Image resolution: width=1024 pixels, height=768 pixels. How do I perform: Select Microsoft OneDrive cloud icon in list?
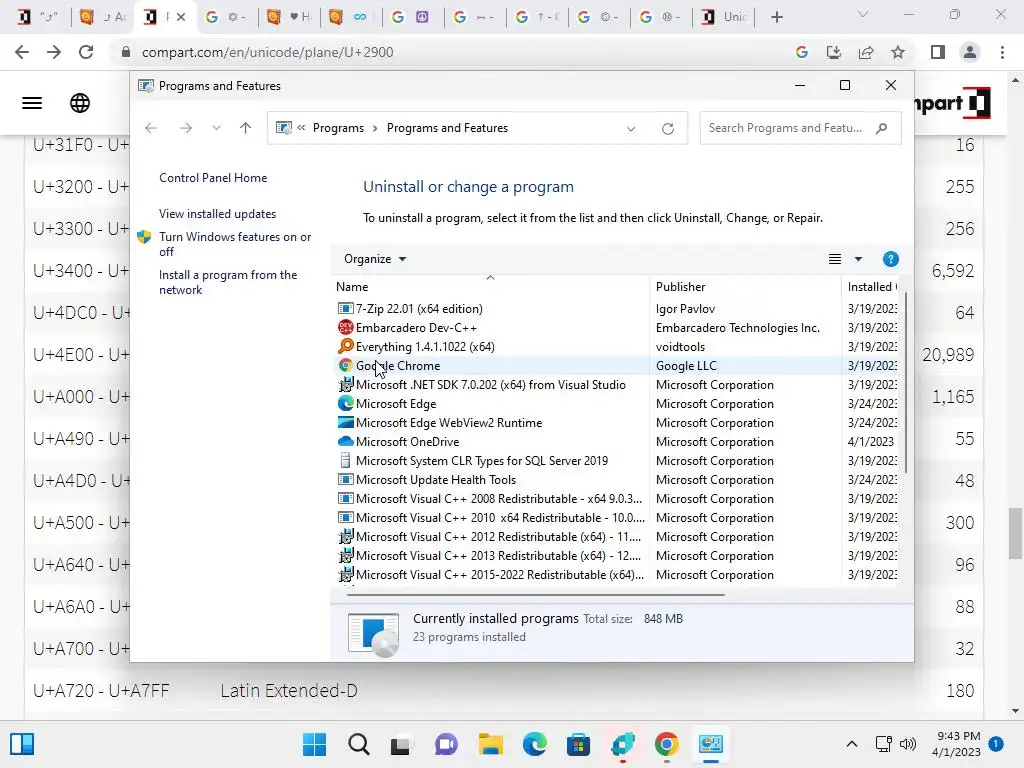coord(345,441)
